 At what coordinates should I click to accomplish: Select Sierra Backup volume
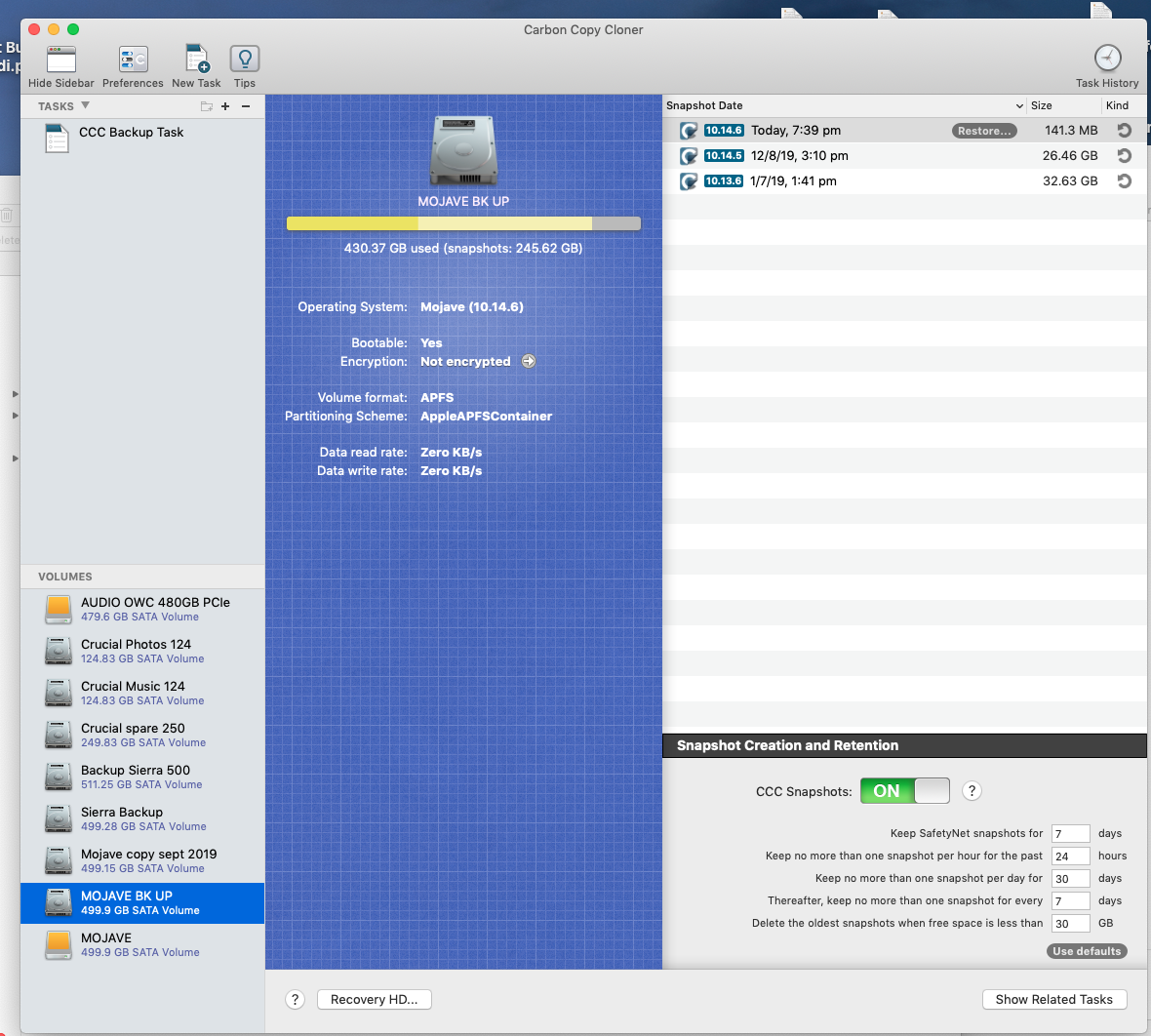(142, 818)
